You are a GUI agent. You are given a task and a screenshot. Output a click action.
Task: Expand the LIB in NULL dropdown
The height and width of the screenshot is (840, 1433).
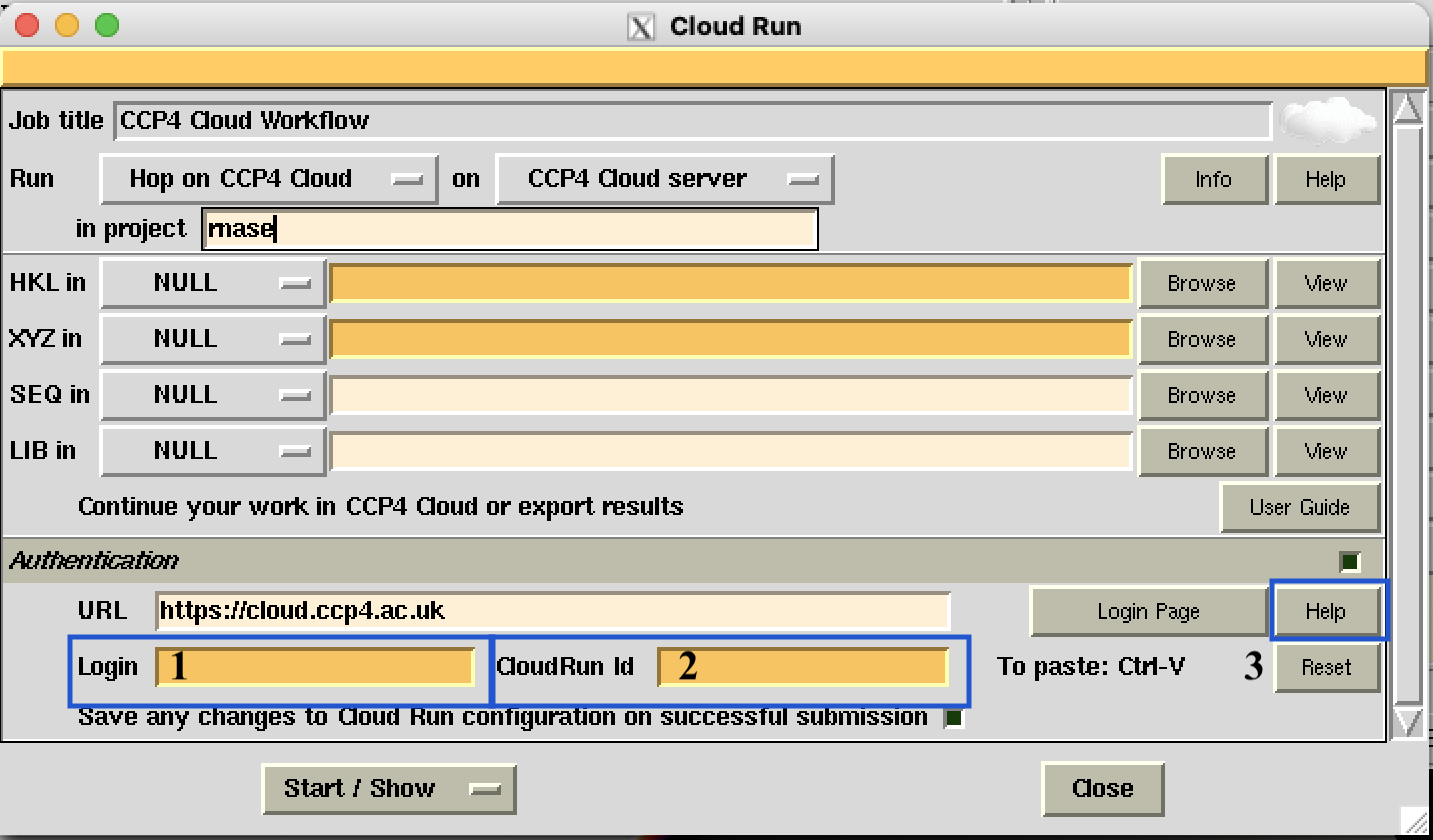(x=211, y=451)
